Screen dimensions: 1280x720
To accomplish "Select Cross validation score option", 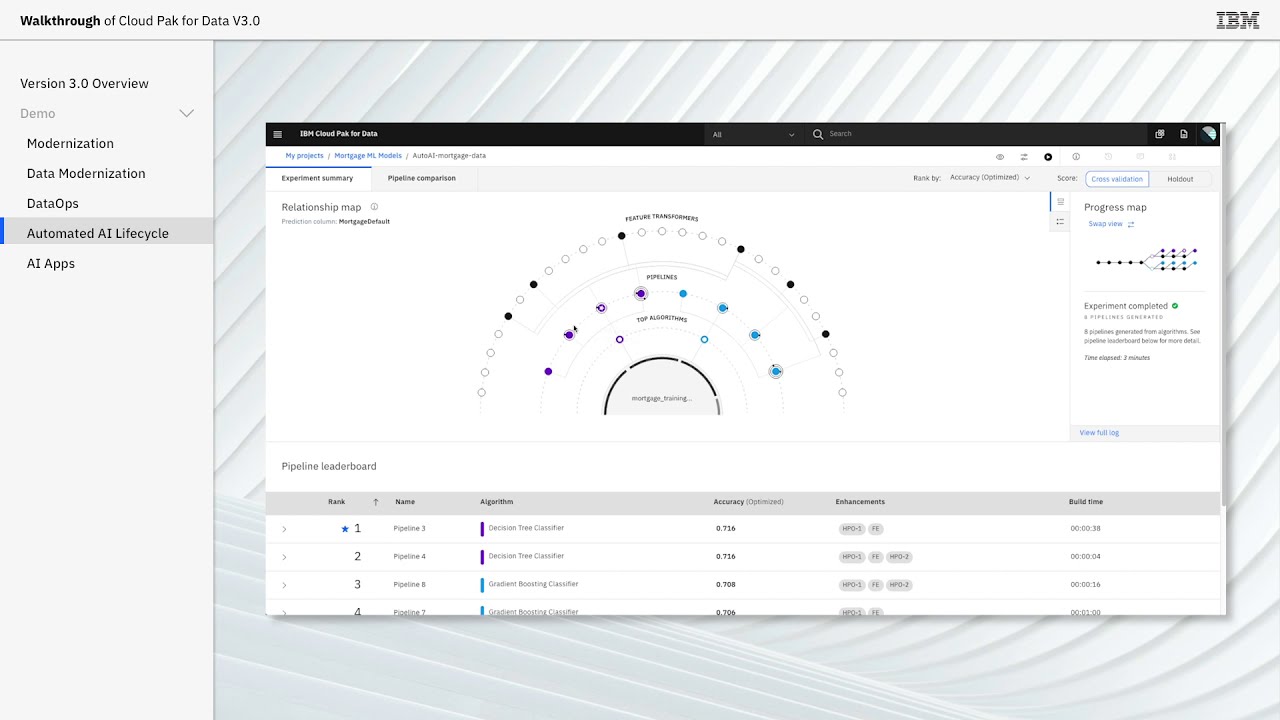I will pyautogui.click(x=1117, y=179).
